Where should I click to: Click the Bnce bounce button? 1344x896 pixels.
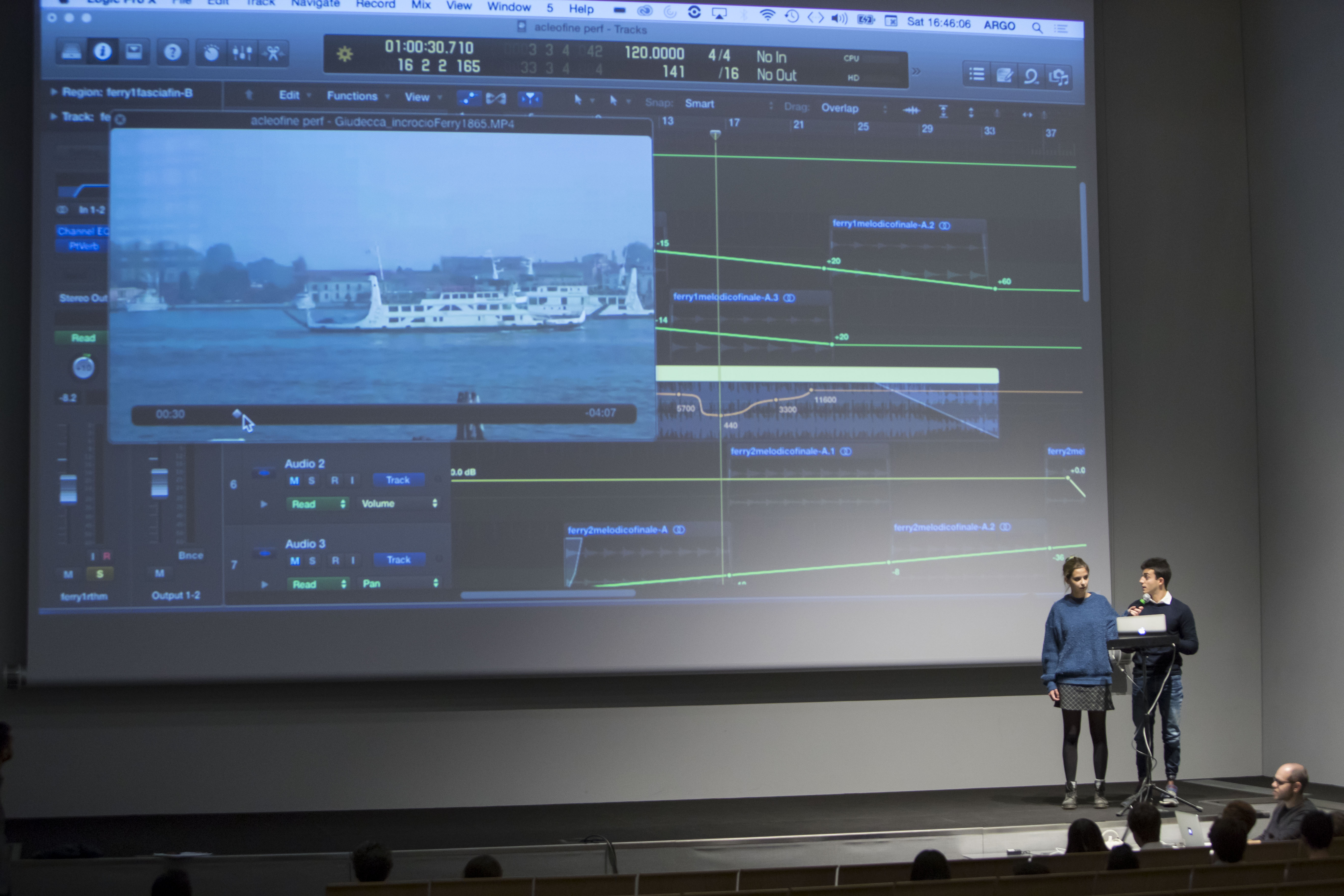(190, 555)
